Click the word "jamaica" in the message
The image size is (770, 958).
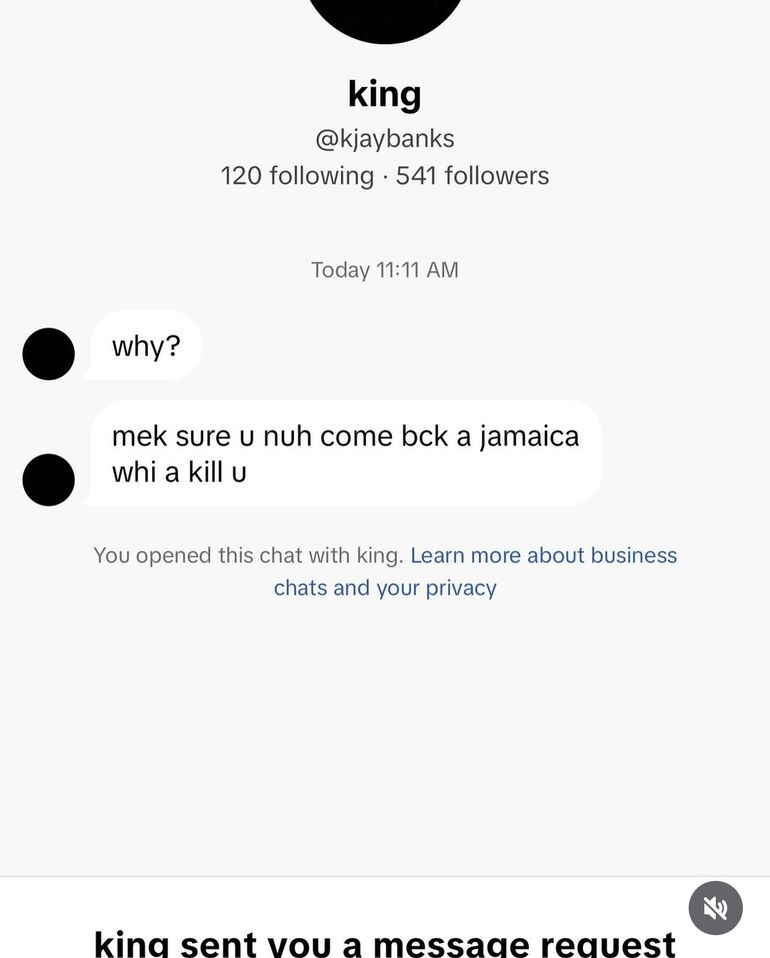coord(529,437)
